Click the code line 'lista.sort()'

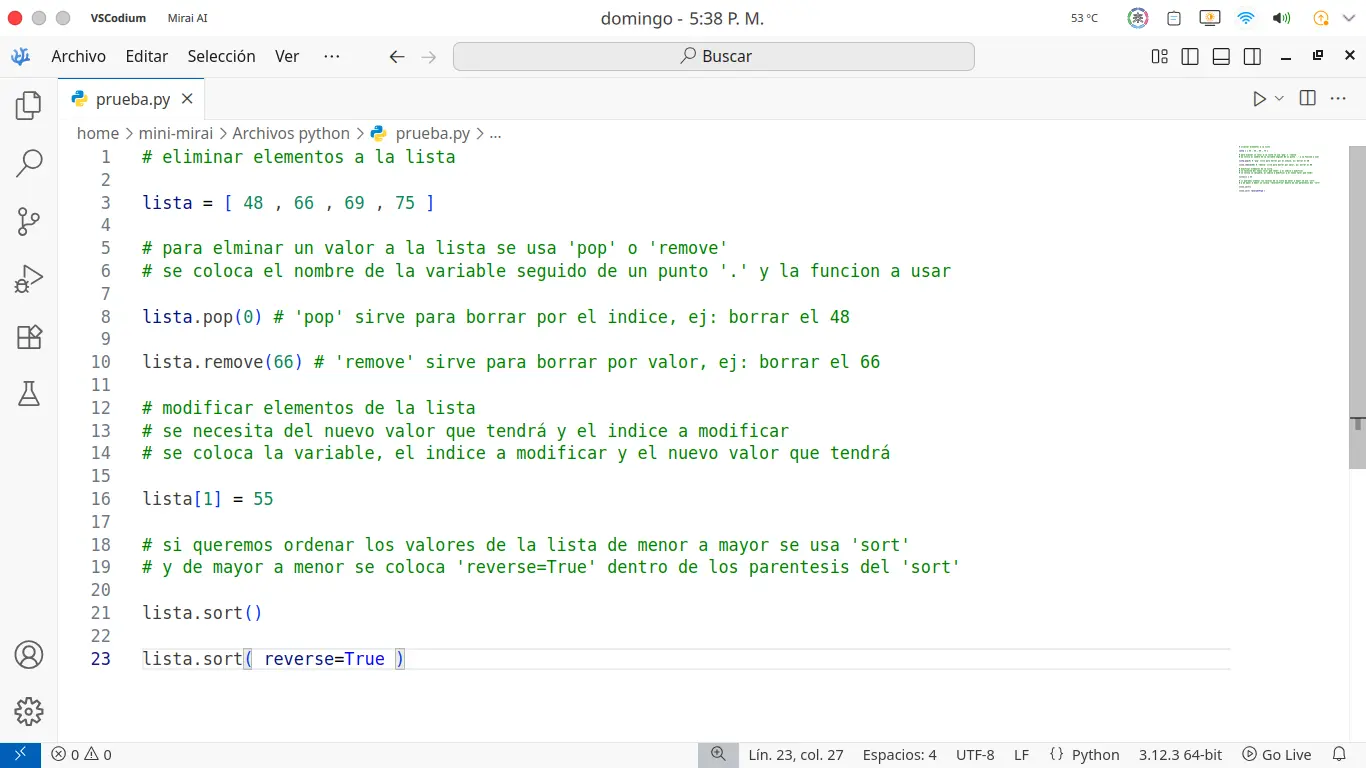click(x=202, y=613)
